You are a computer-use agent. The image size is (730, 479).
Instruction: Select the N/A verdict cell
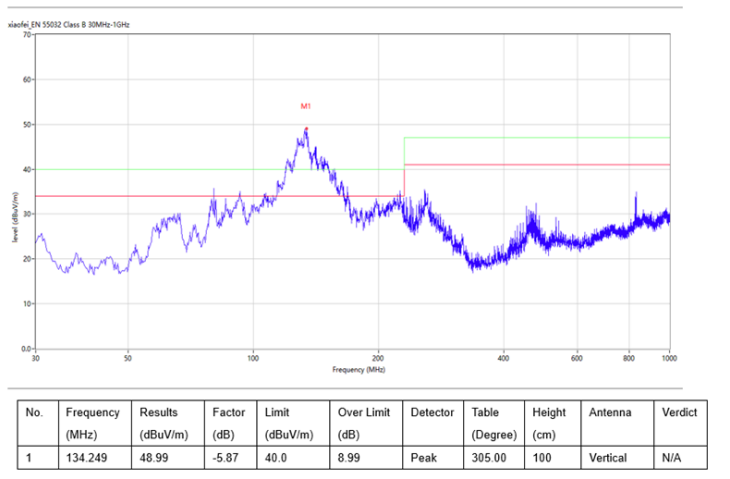673,458
